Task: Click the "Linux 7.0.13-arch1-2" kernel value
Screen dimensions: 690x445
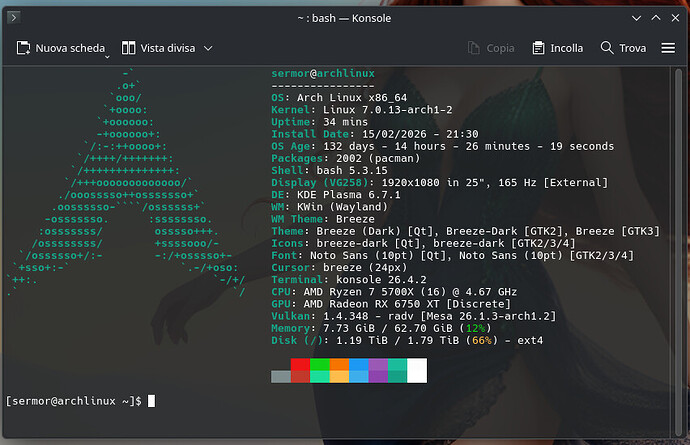Action: tap(388, 110)
